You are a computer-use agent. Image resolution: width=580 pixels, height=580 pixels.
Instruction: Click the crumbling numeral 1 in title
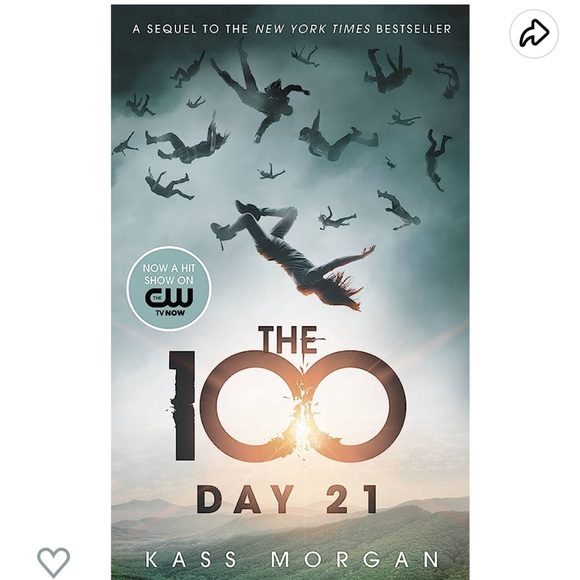pos(182,405)
